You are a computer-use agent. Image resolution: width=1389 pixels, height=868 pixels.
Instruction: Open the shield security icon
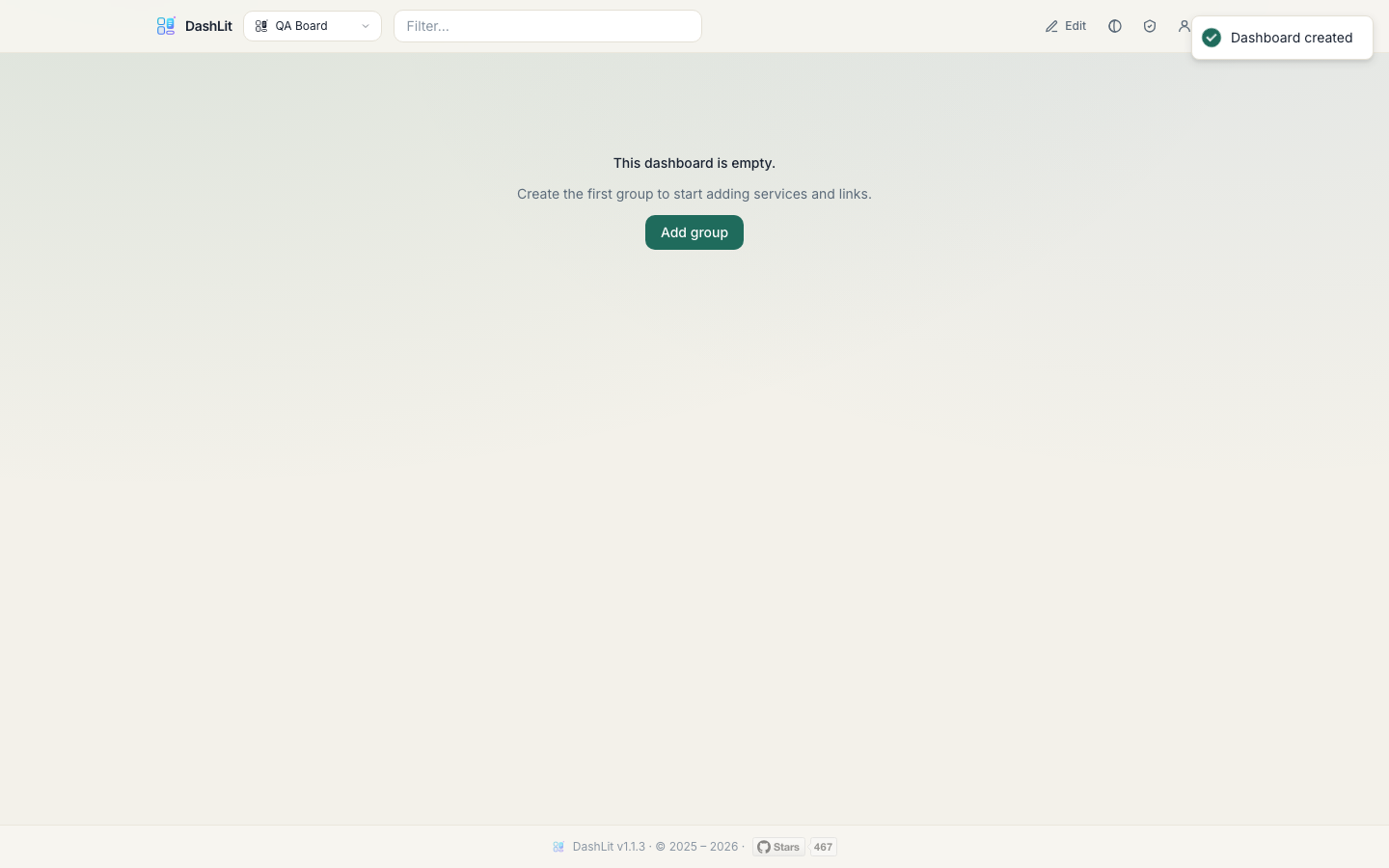(1150, 26)
